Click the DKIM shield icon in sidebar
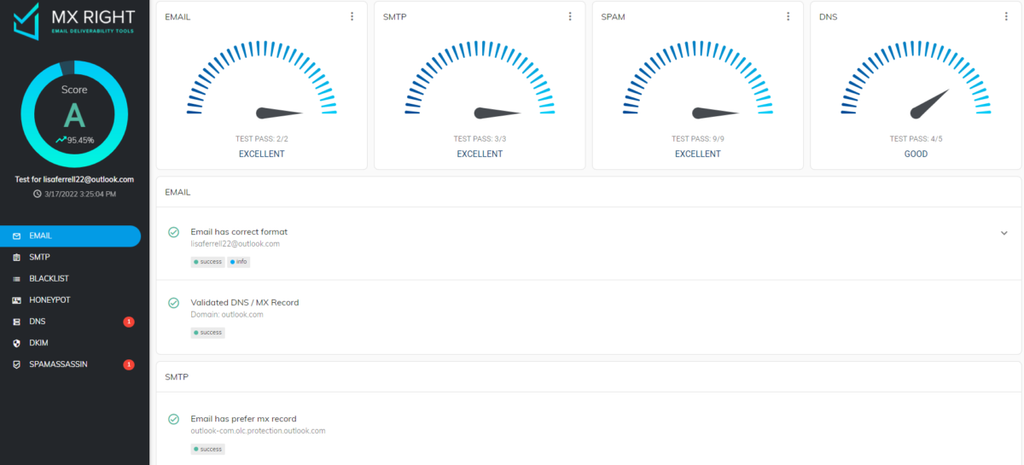The image size is (1024, 465). (16, 343)
